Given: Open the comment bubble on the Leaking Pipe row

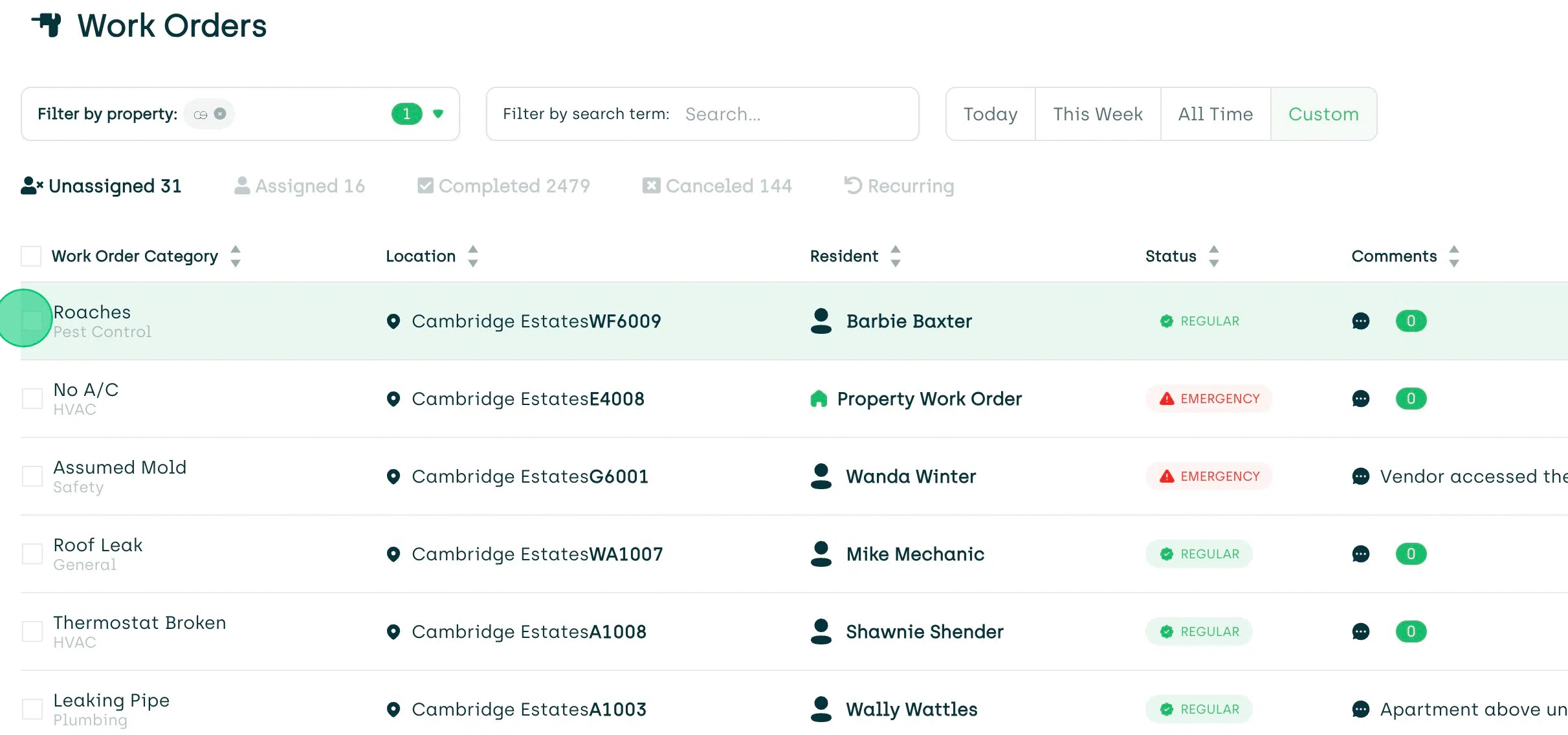Looking at the screenshot, I should 1362,709.
